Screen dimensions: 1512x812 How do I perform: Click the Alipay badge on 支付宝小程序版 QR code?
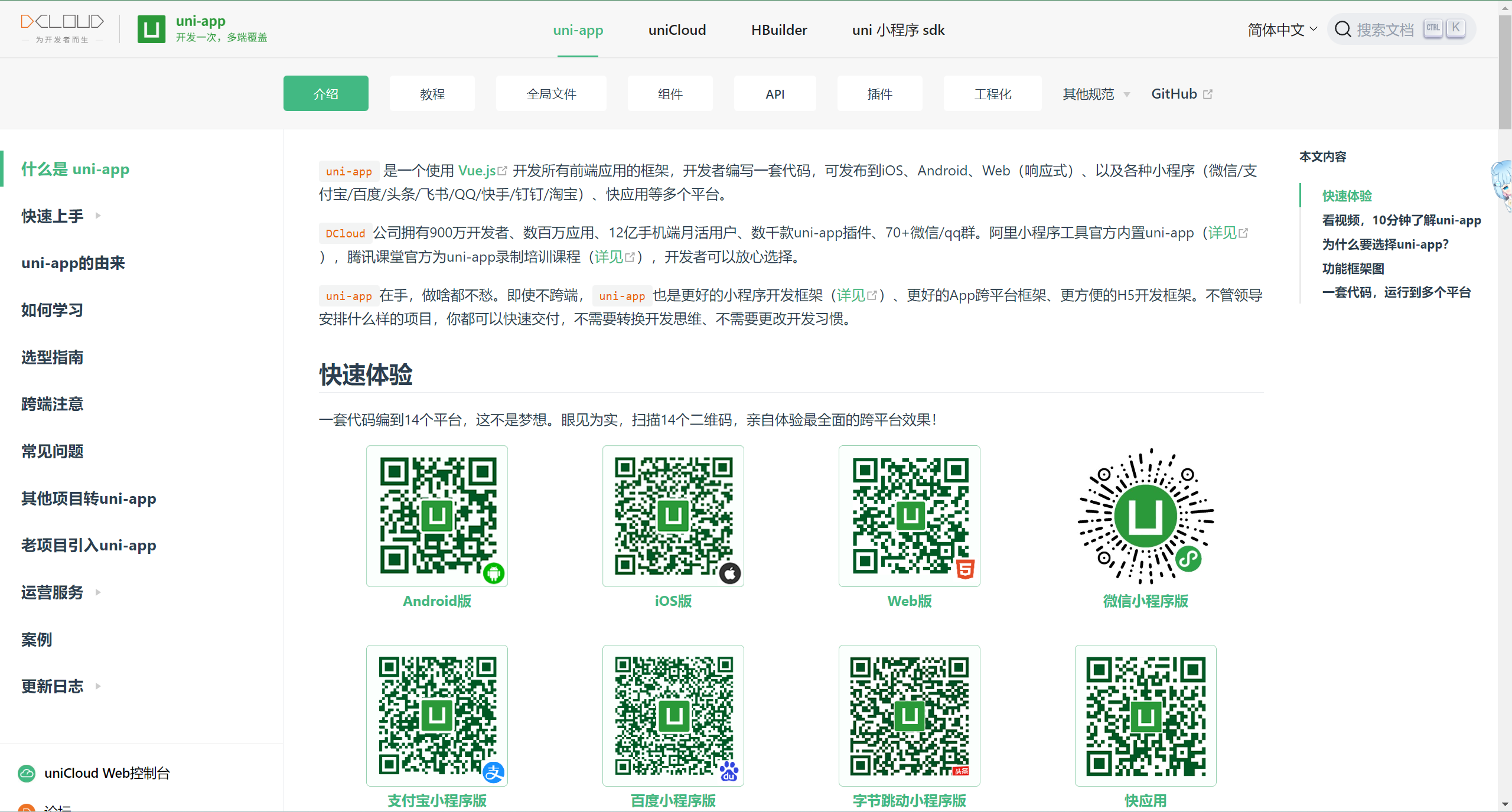[494, 772]
